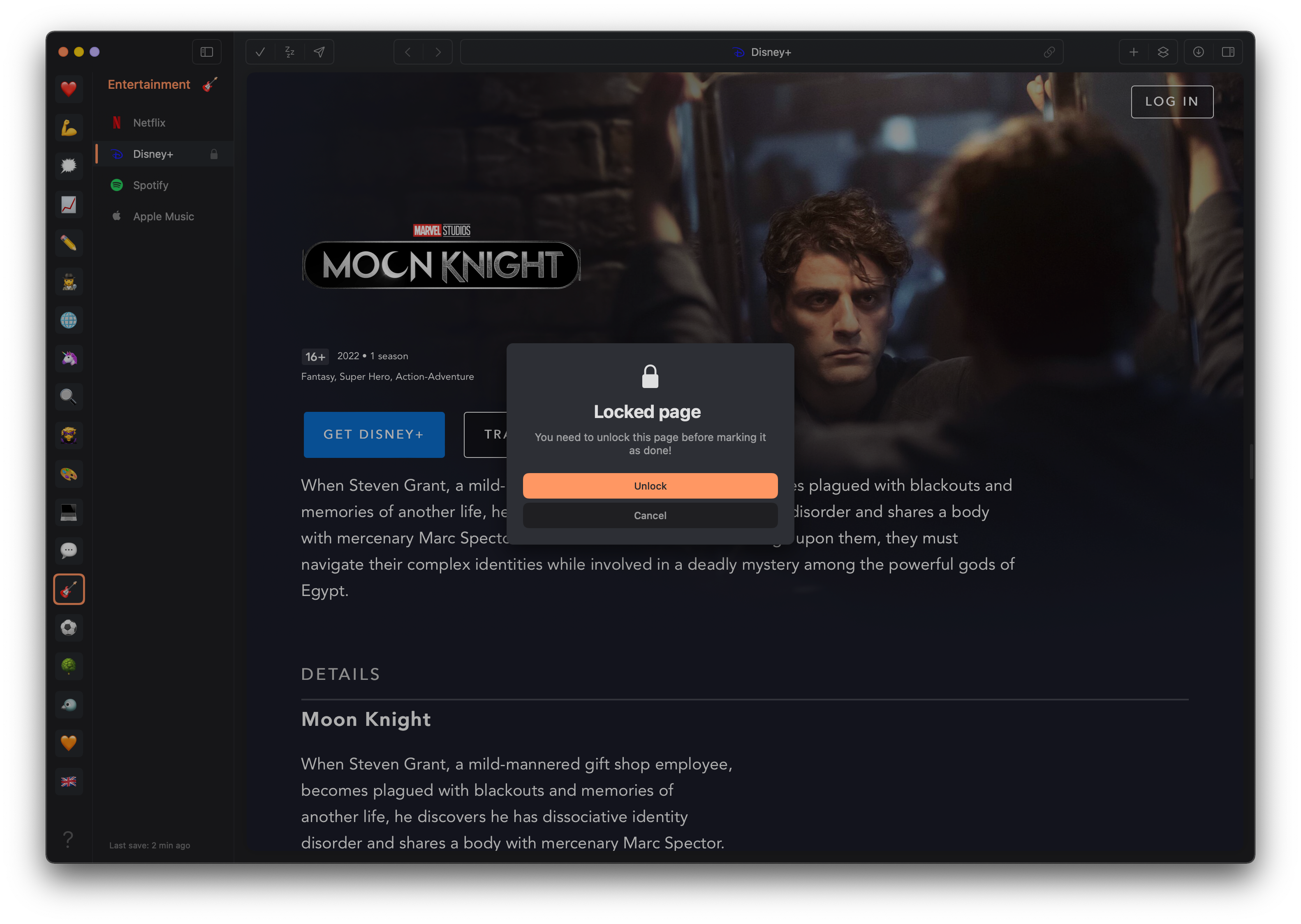Screen dimensions: 1301x924
Task: Copy link icon in address bar
Action: (1049, 52)
